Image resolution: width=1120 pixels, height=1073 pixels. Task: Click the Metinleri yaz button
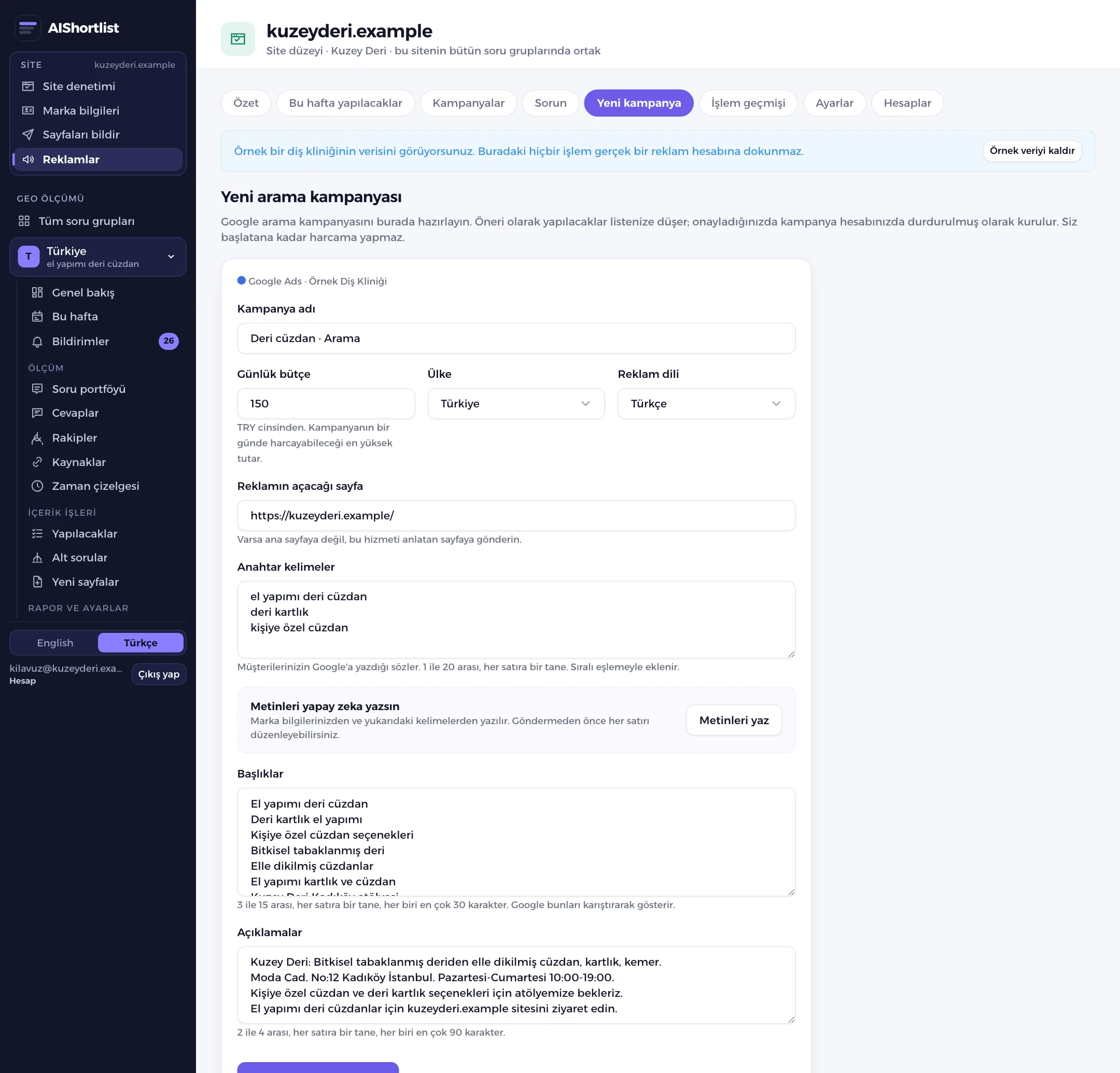tap(734, 721)
